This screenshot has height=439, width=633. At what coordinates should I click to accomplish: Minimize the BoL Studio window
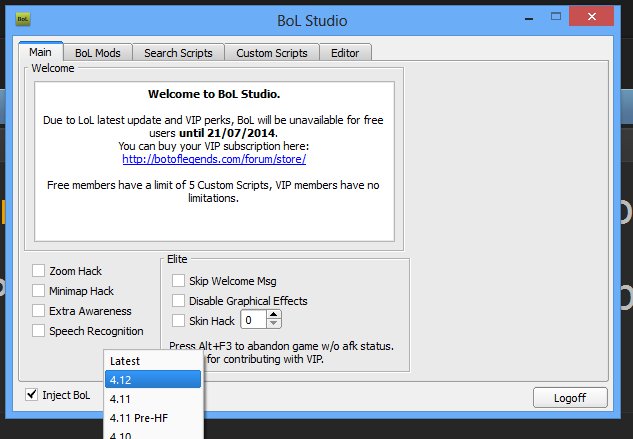point(529,18)
